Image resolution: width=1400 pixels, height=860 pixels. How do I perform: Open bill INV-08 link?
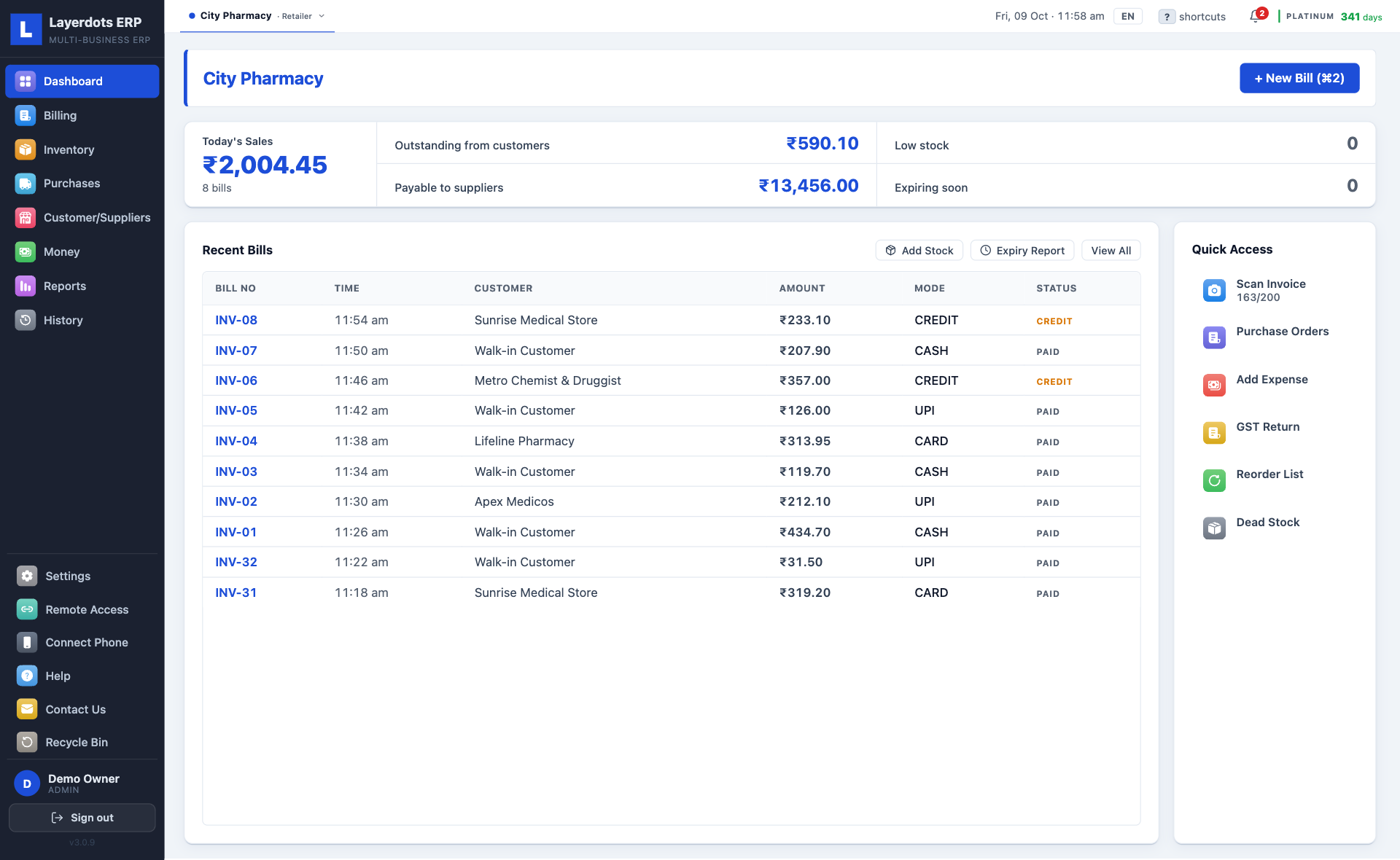(236, 320)
